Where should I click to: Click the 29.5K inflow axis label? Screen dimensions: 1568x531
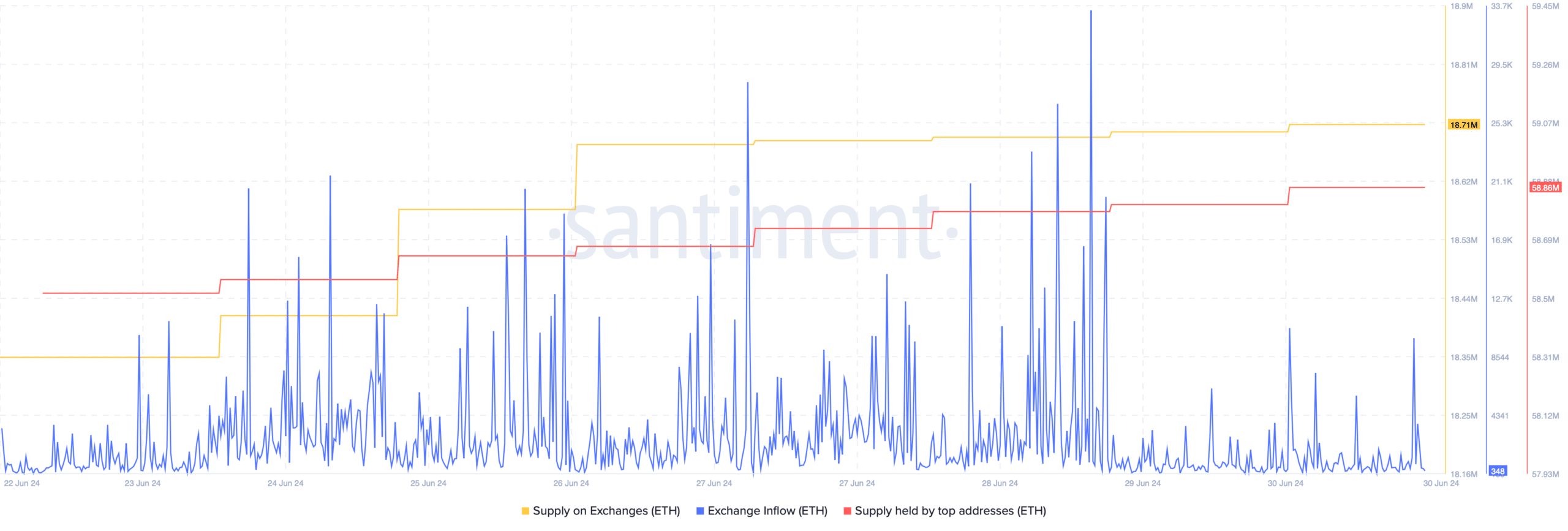1502,65
